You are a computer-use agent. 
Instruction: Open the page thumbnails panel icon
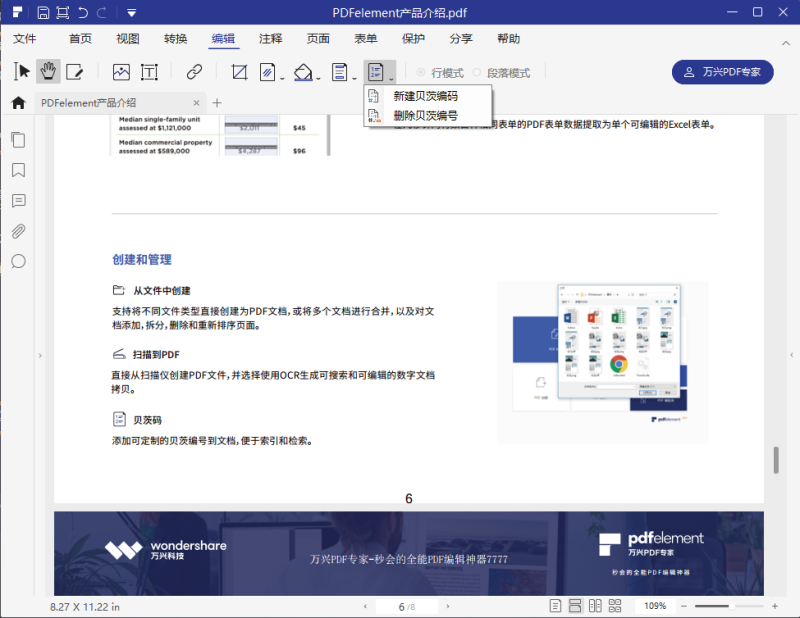[x=18, y=140]
